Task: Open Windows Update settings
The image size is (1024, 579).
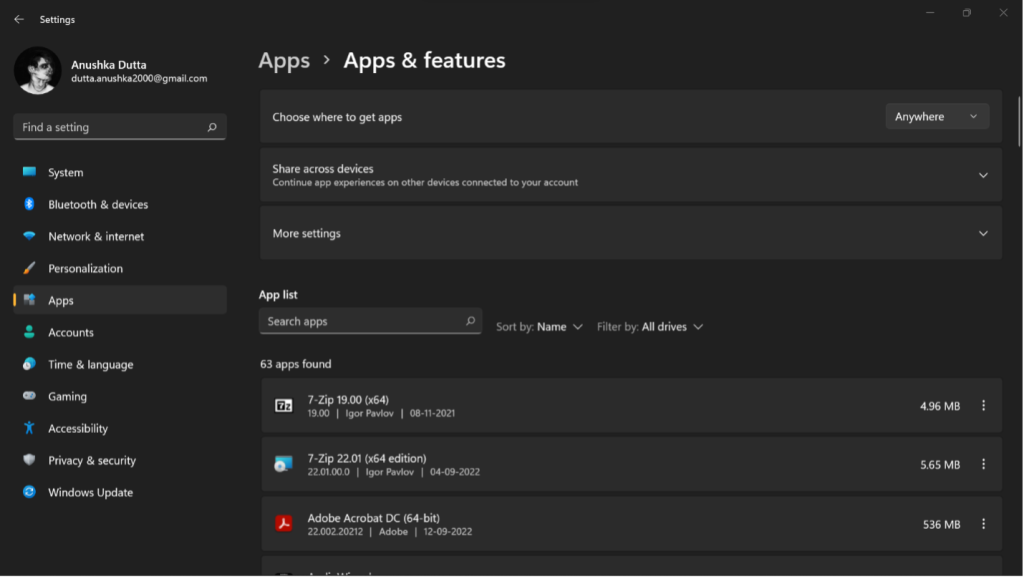Action: click(90, 493)
